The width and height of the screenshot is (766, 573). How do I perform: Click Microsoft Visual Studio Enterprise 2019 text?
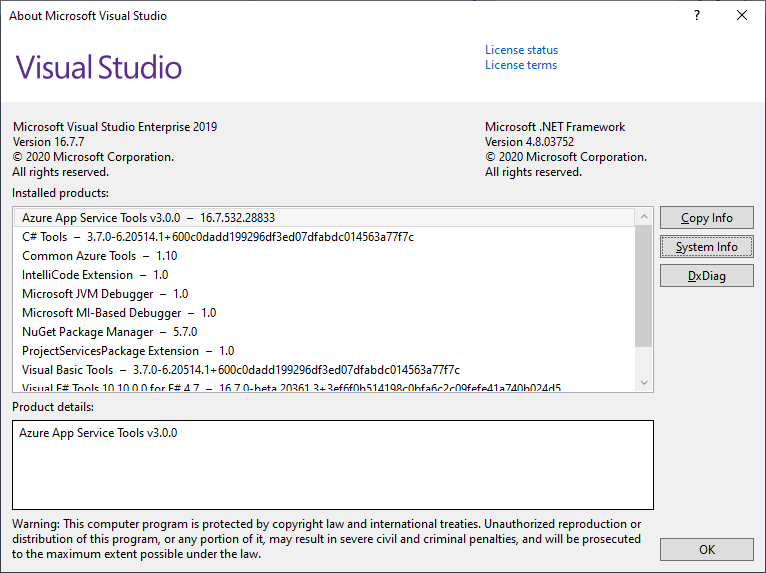click(115, 127)
